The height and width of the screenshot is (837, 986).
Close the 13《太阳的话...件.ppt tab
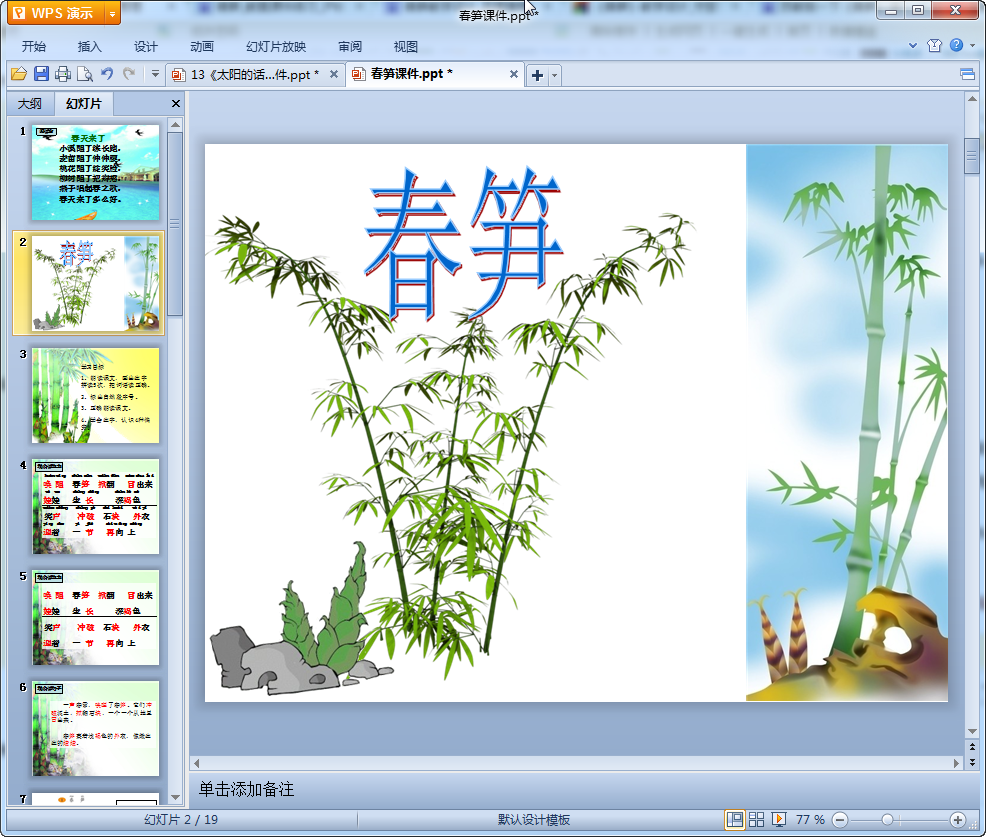(334, 74)
